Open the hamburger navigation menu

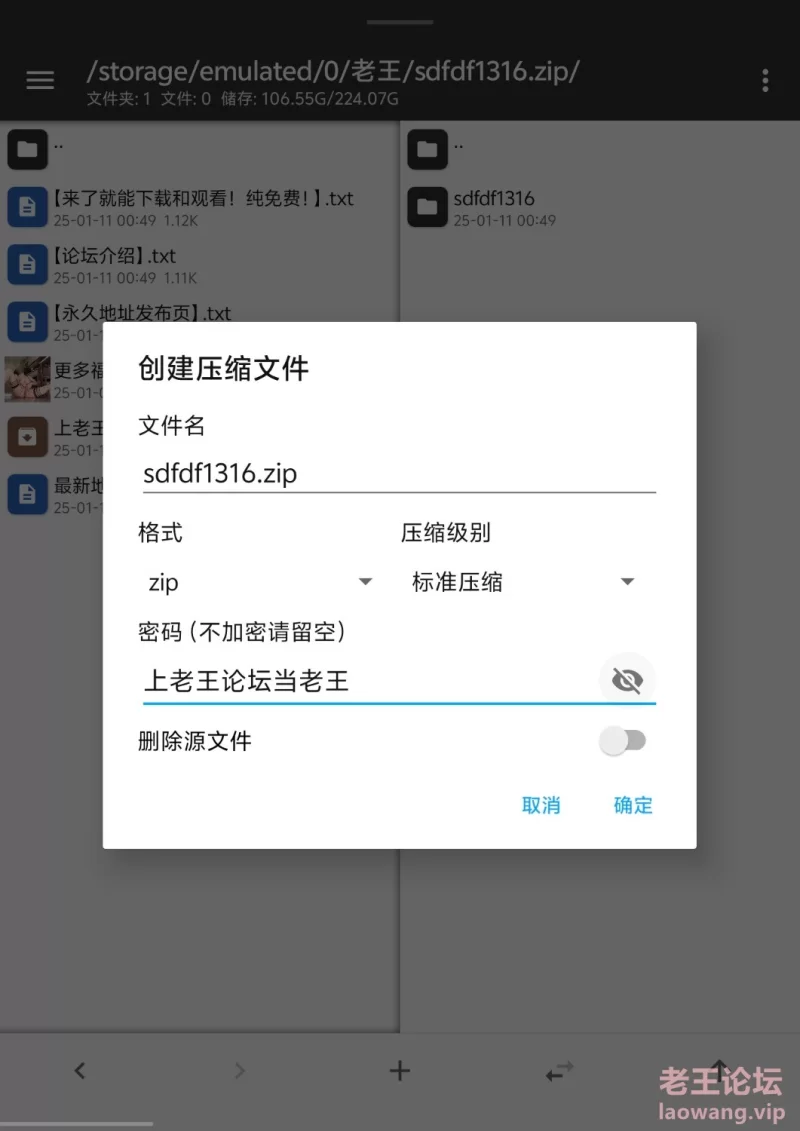[40, 80]
